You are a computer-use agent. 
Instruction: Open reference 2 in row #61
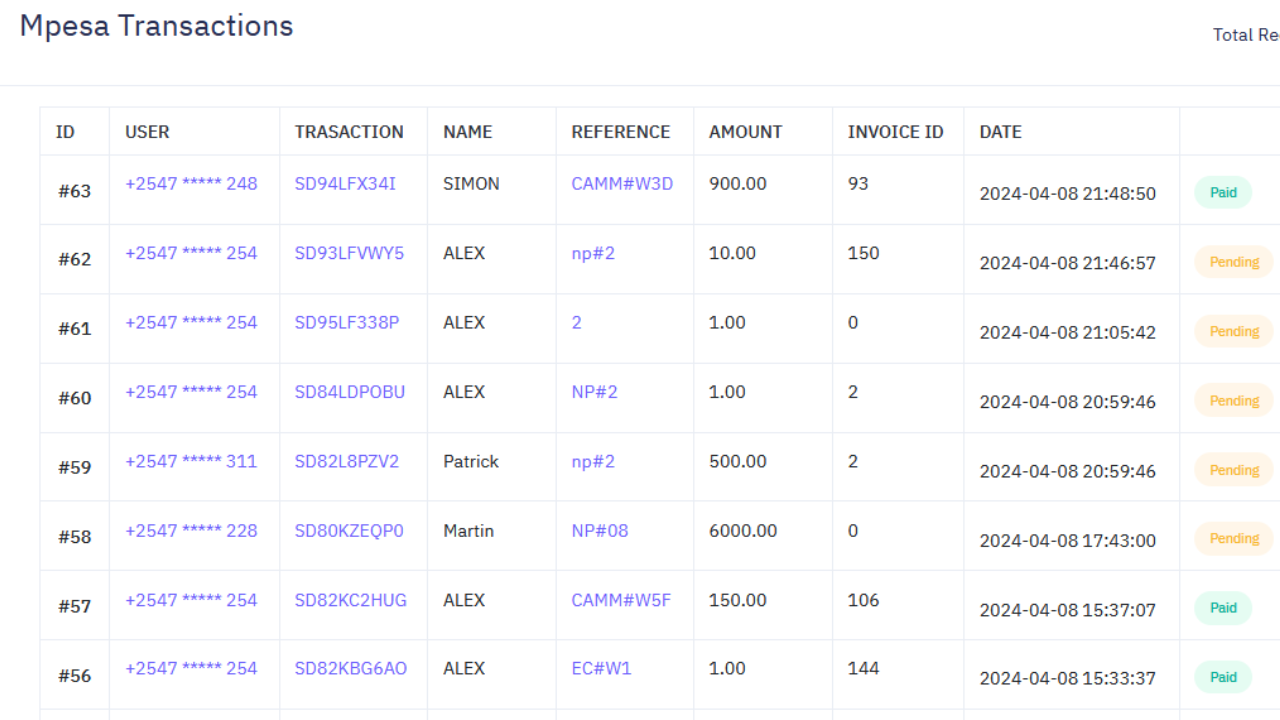[x=577, y=322]
